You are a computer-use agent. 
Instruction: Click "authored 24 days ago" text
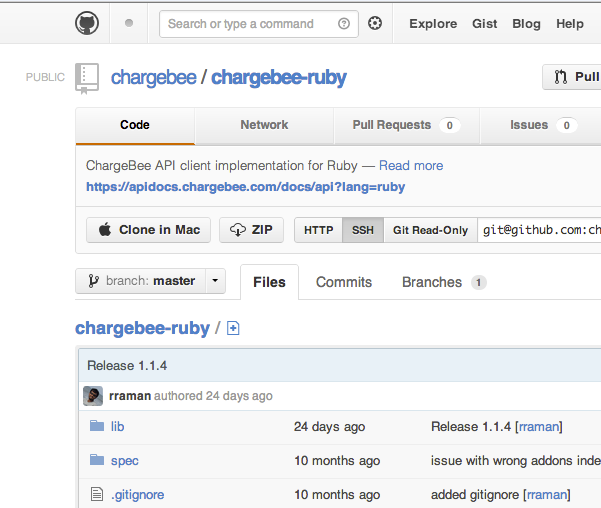[213, 396]
